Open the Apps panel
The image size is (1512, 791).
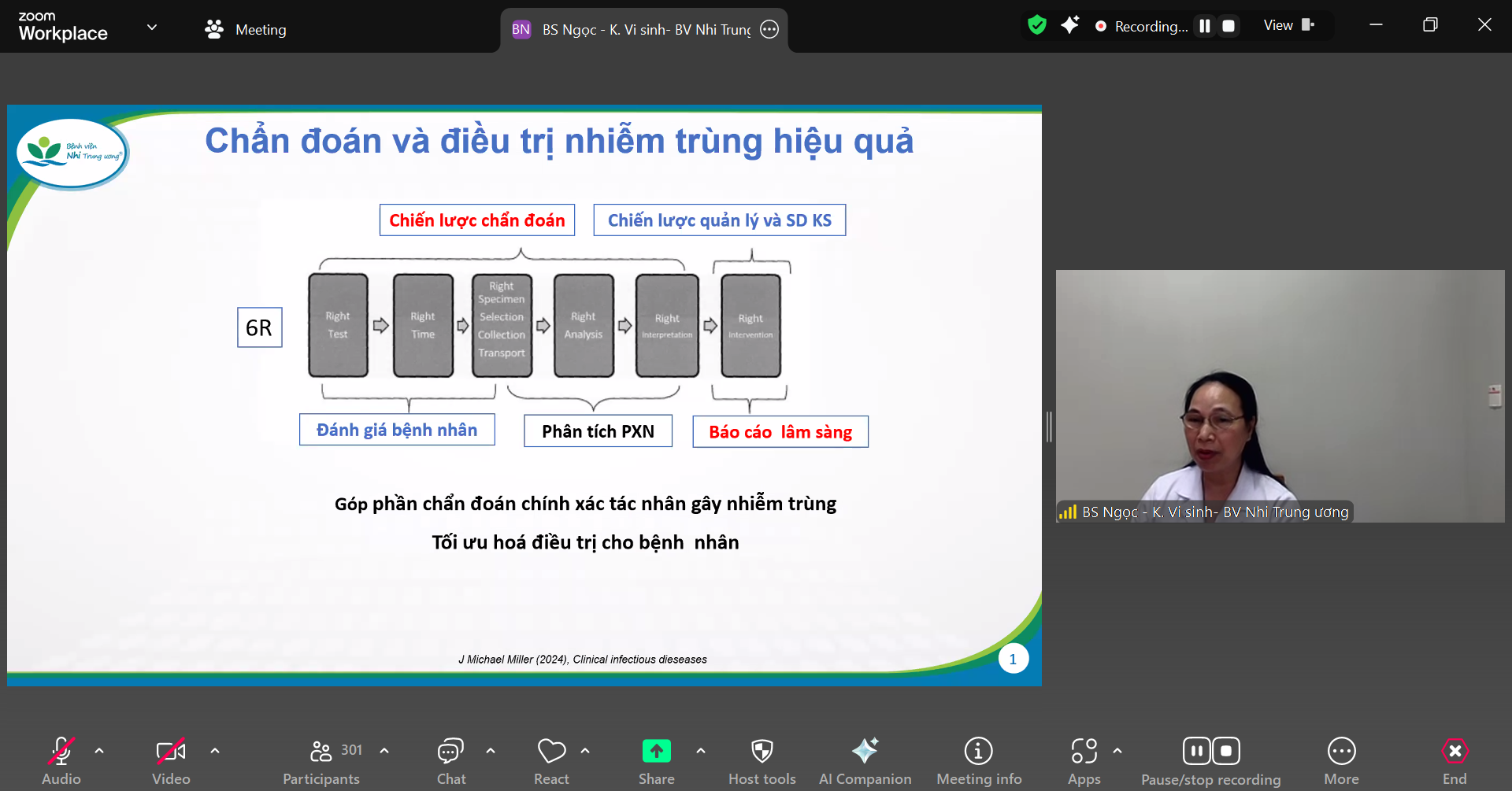click(1084, 760)
